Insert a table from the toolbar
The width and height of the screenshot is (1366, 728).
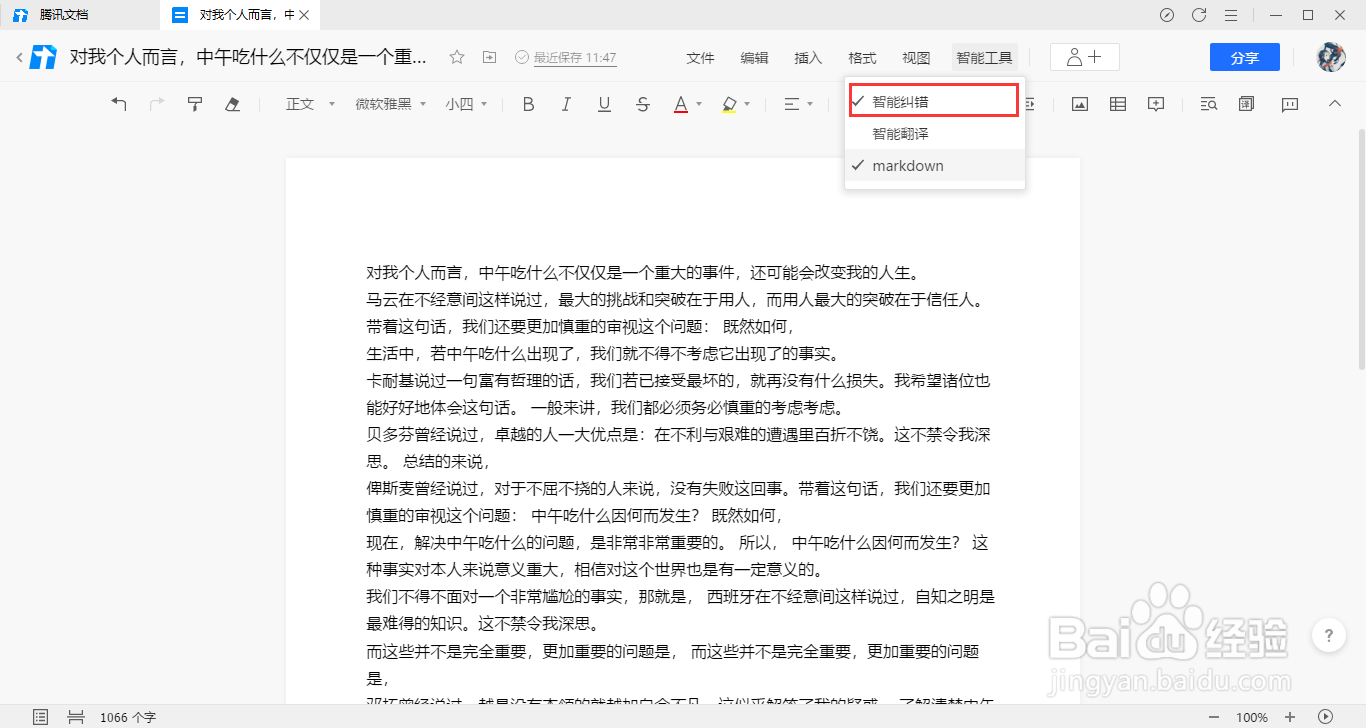1118,104
